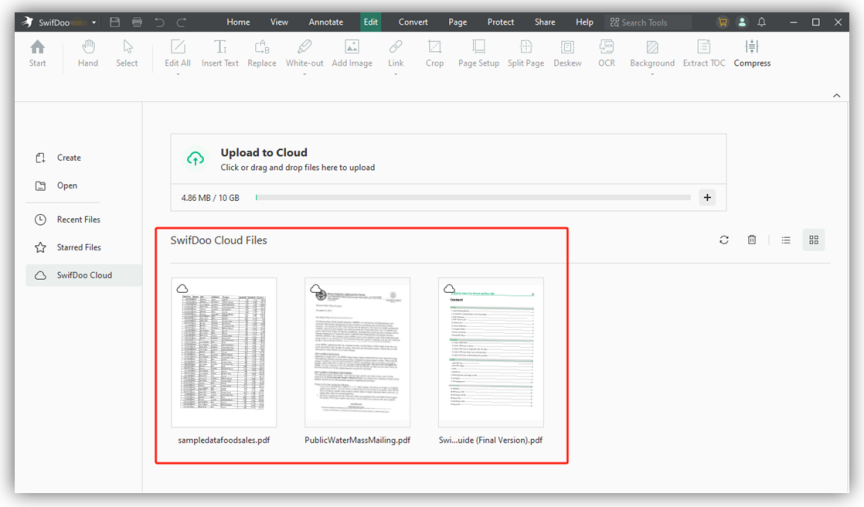Open the user account icon

pyautogui.click(x=742, y=22)
